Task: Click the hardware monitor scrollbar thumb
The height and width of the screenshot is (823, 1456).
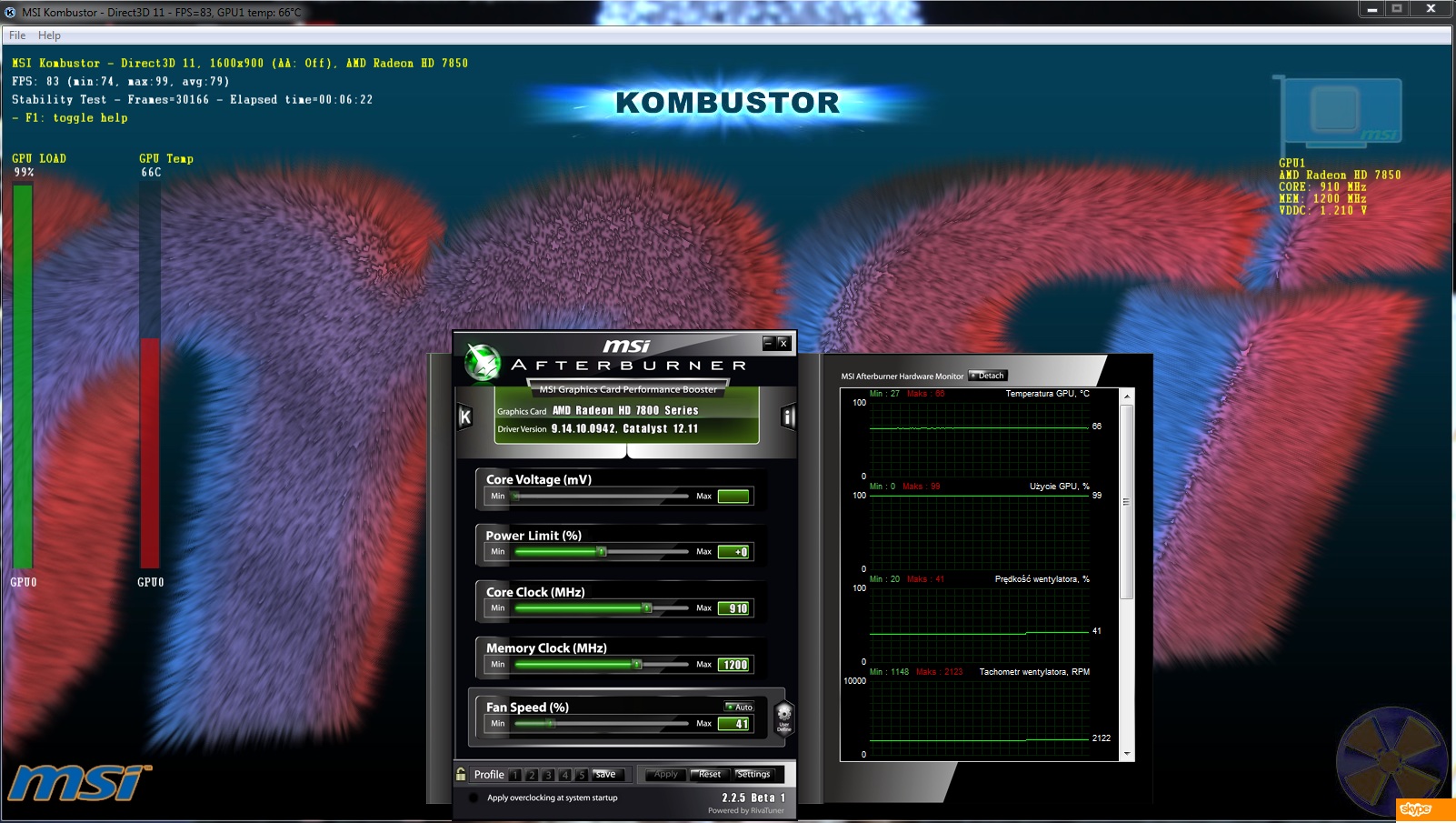Action: pyautogui.click(x=1127, y=502)
